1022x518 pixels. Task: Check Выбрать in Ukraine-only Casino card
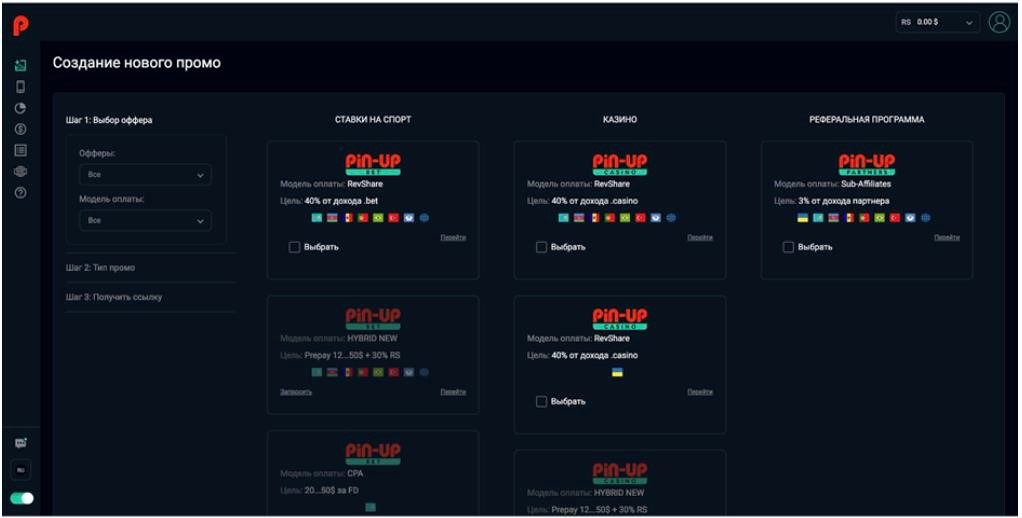(541, 401)
